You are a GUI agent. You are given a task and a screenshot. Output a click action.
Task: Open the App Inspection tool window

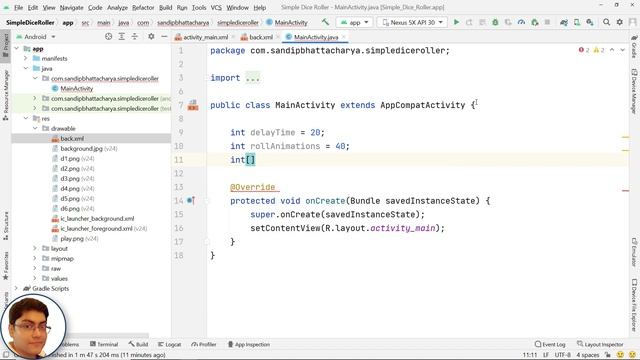(249, 344)
